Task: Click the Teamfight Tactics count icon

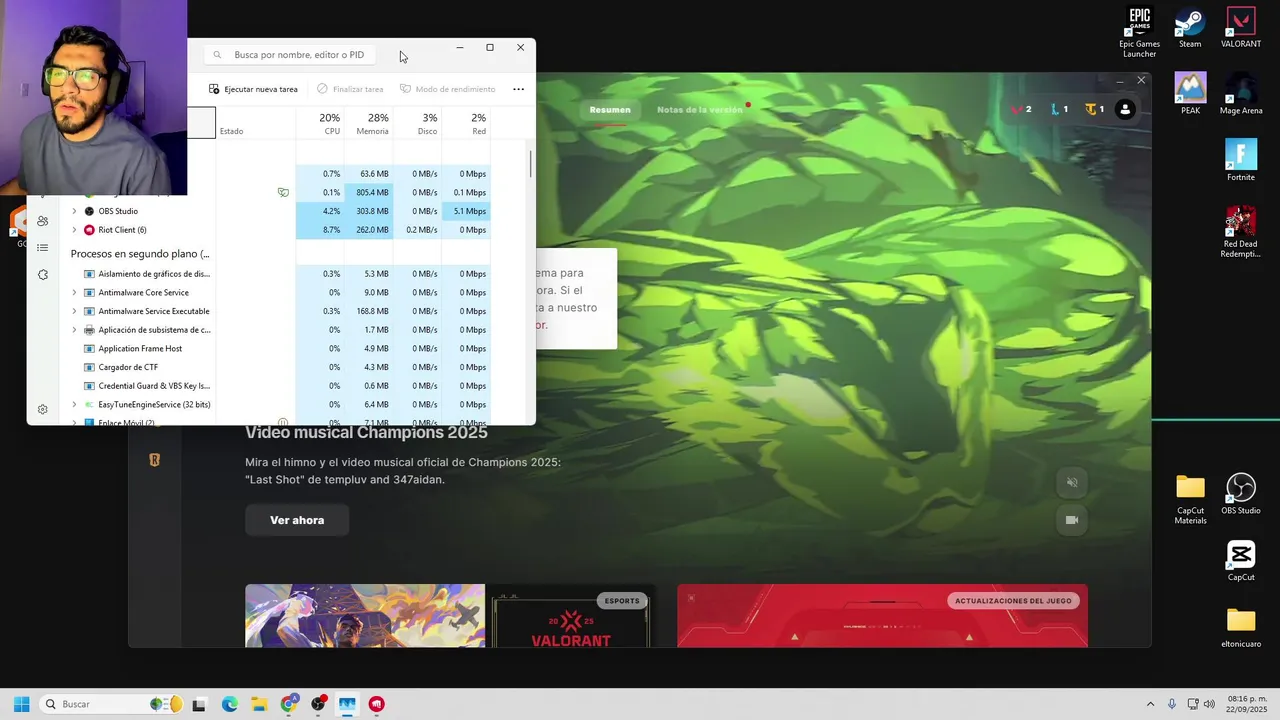Action: [1095, 109]
